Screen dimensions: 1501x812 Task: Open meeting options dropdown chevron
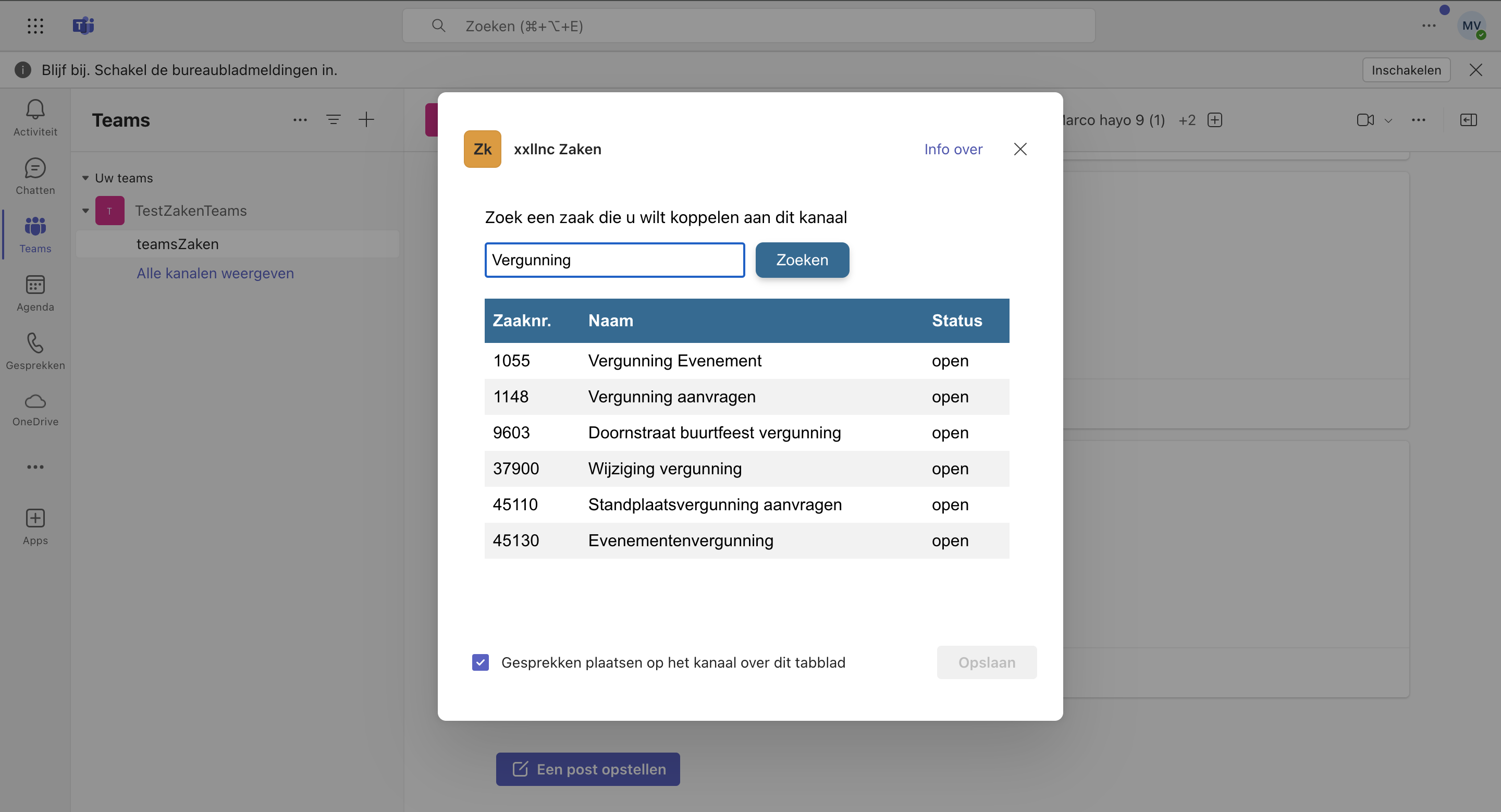click(1388, 120)
